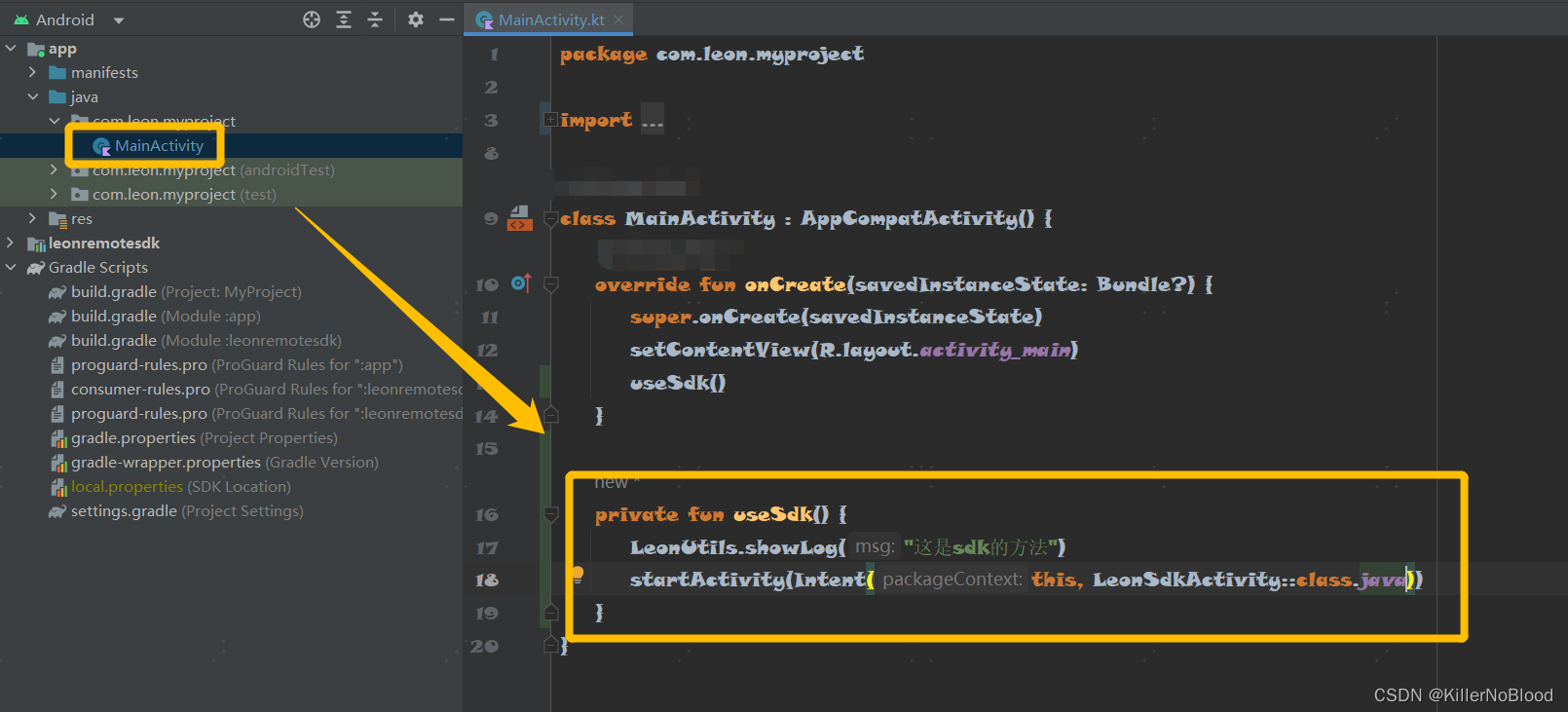The image size is (1568, 712).
Task: Expand the leonremotesdk module
Action: click(x=11, y=243)
